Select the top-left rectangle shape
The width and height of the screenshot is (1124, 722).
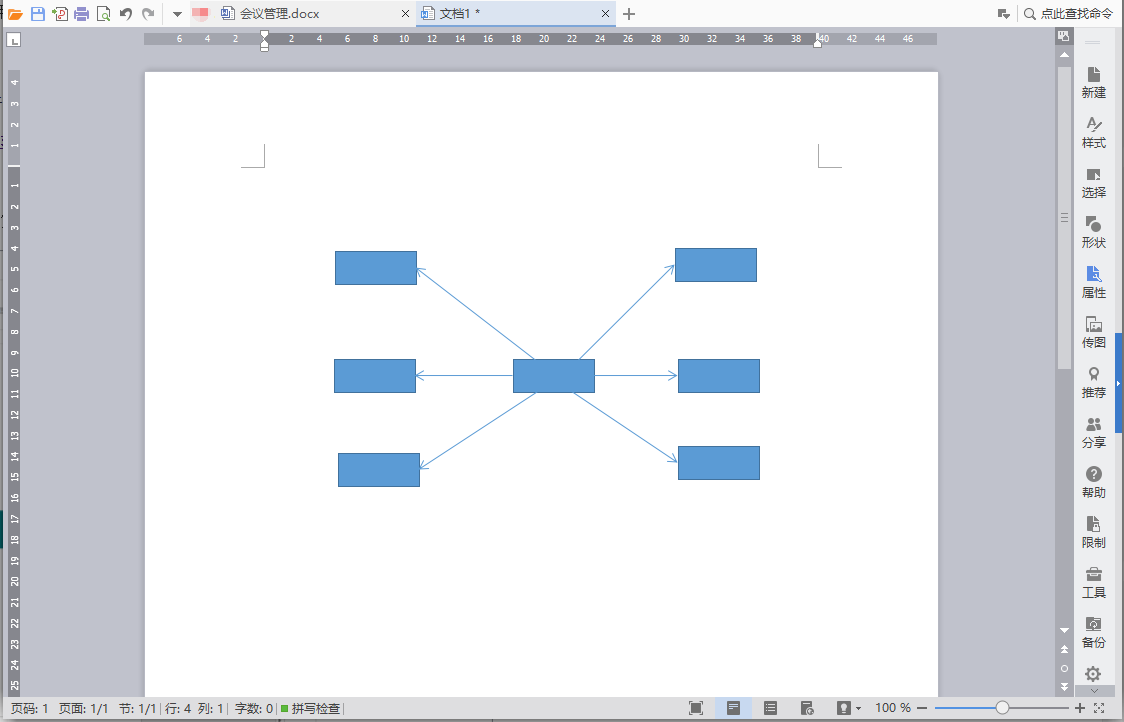pyautogui.click(x=376, y=268)
